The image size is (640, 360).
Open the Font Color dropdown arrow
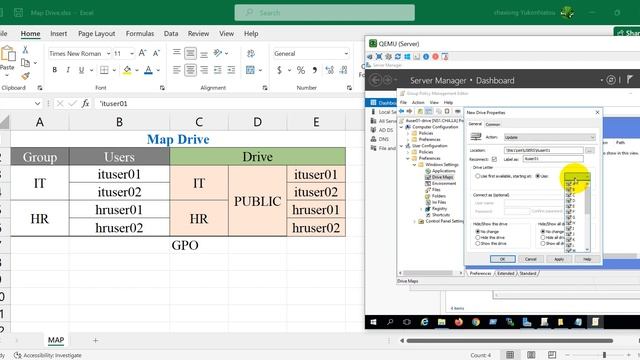158,70
